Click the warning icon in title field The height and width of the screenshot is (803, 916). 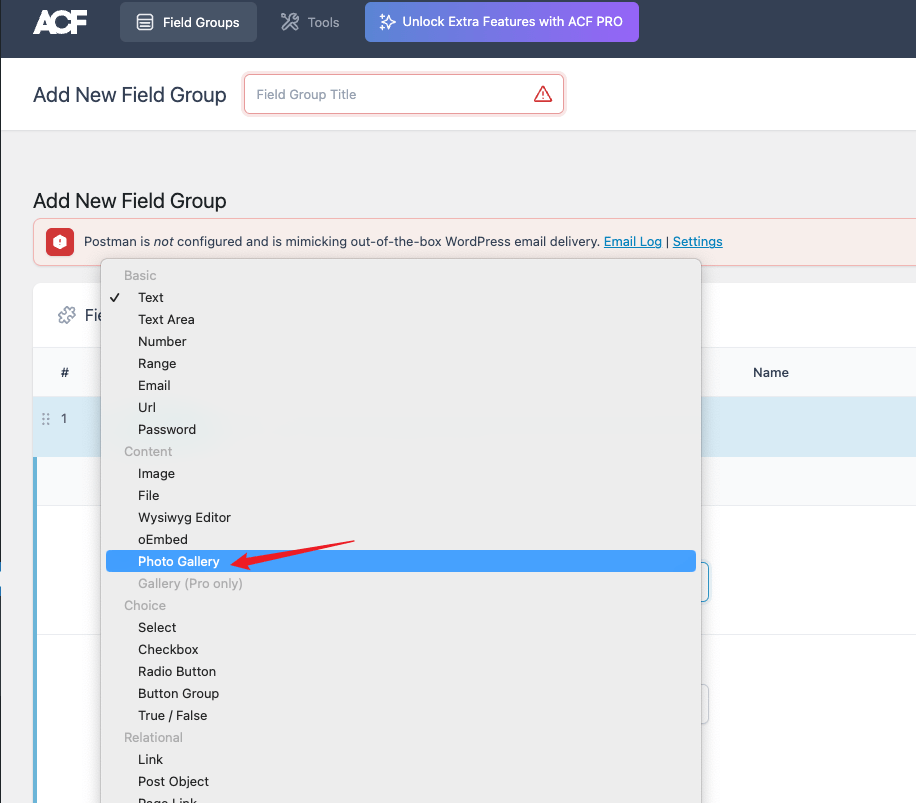(543, 94)
